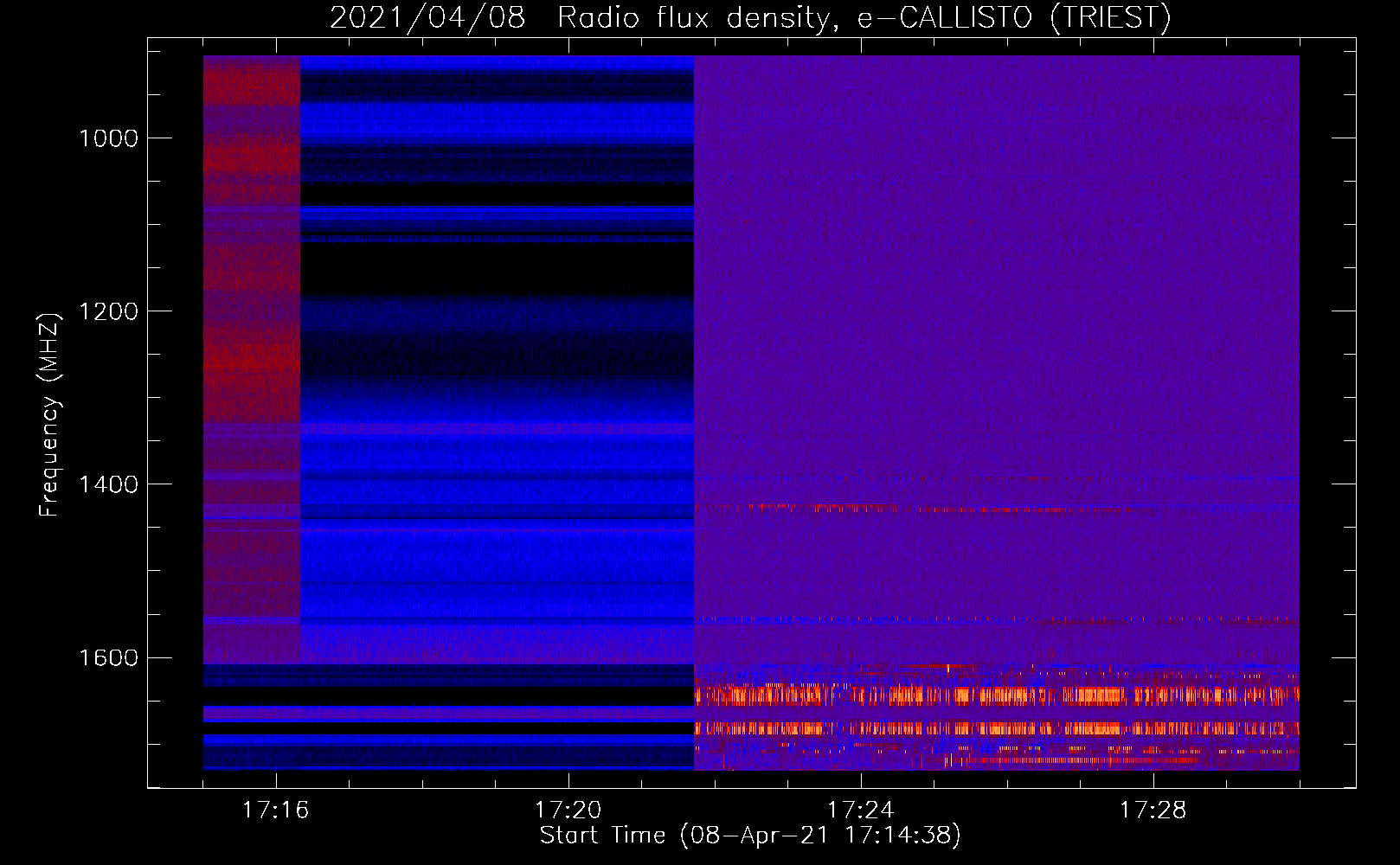Click the 17:20 time tick label

click(568, 810)
